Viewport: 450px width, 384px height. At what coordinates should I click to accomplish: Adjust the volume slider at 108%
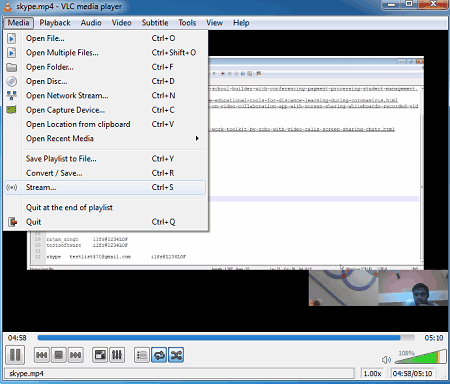pos(421,357)
